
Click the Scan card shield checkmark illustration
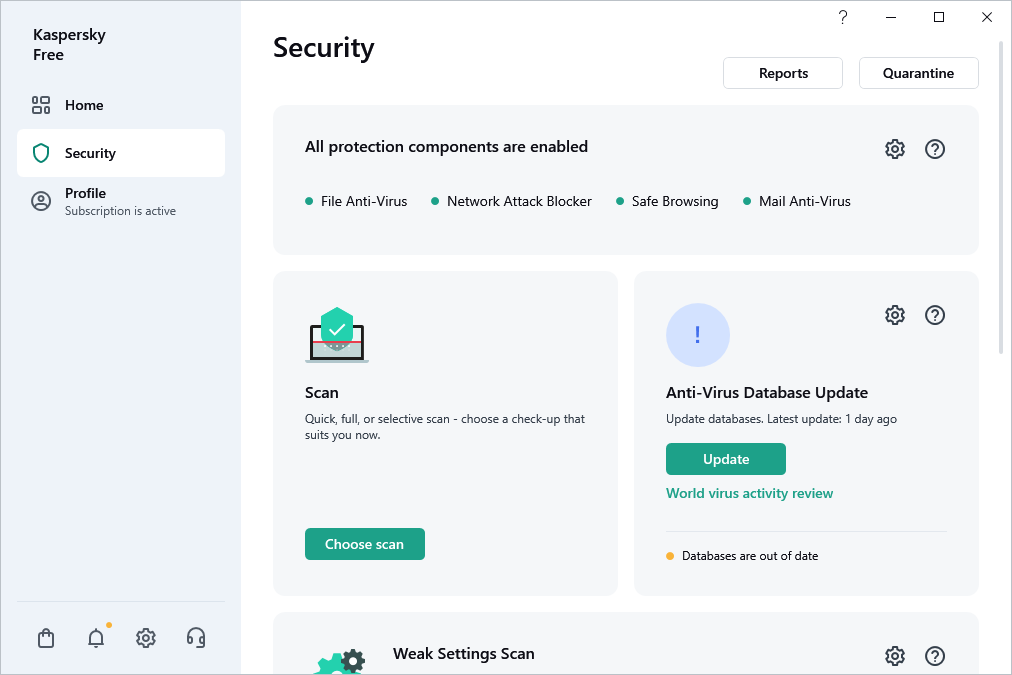(337, 335)
